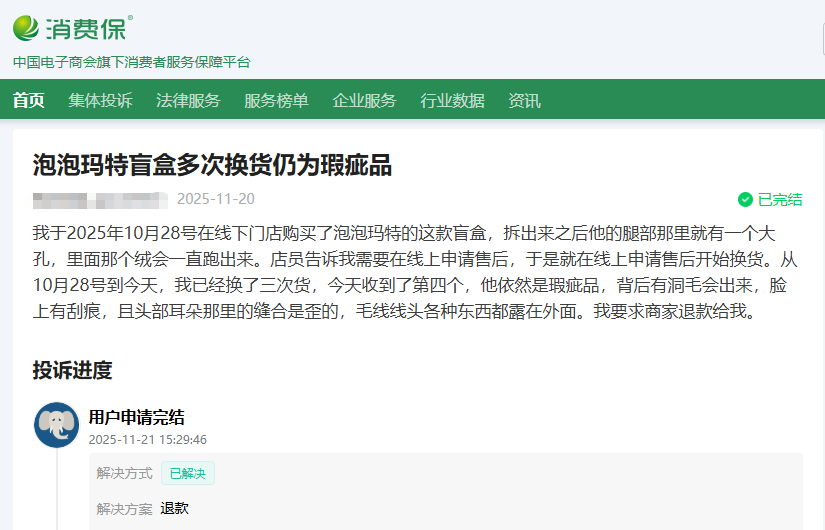Open 资讯 from the top navigation
Viewport: 825px width, 530px height.
(x=524, y=100)
